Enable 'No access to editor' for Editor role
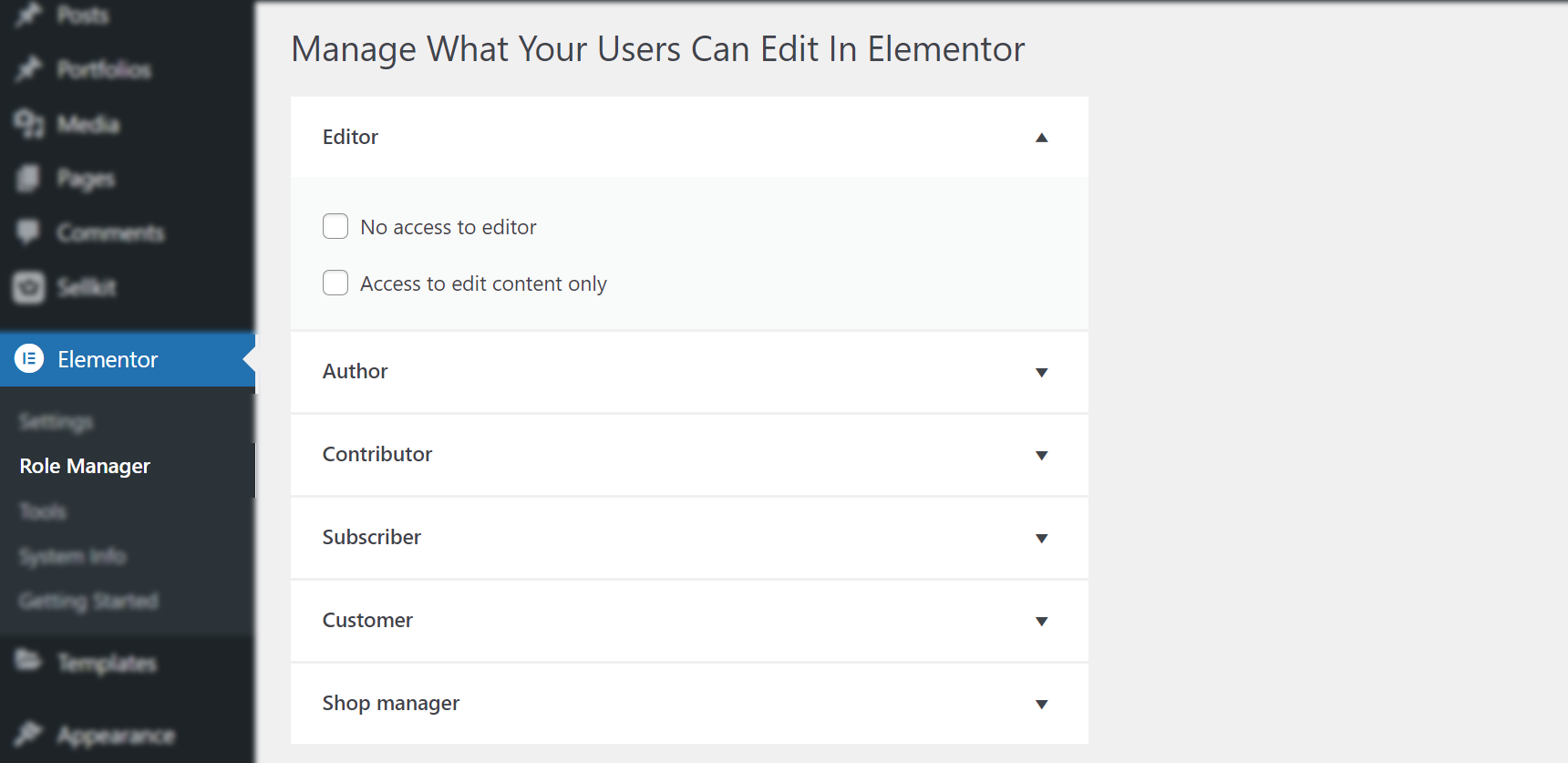The width and height of the screenshot is (1568, 763). (x=335, y=226)
